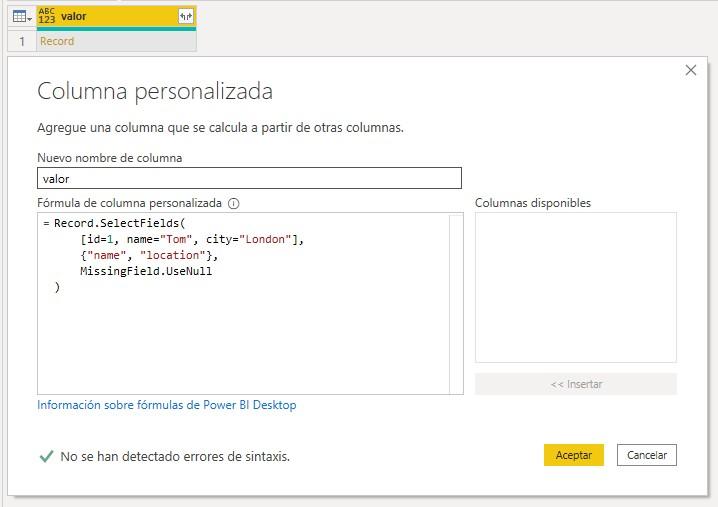The height and width of the screenshot is (507, 718).
Task: Click the green syntax check icon
Action: coord(45,456)
